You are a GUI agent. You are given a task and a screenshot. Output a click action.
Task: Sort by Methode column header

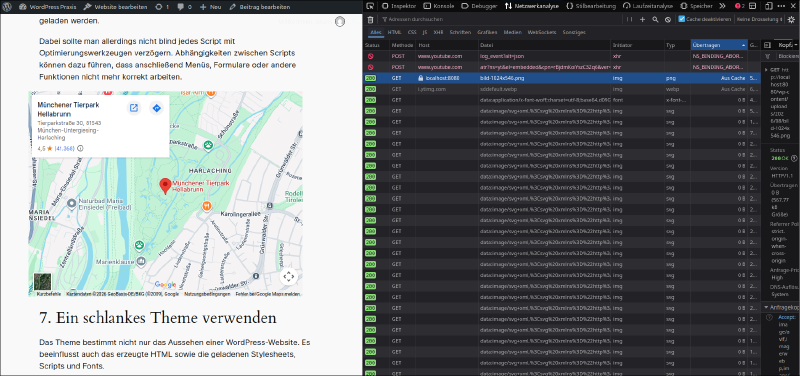pyautogui.click(x=403, y=45)
